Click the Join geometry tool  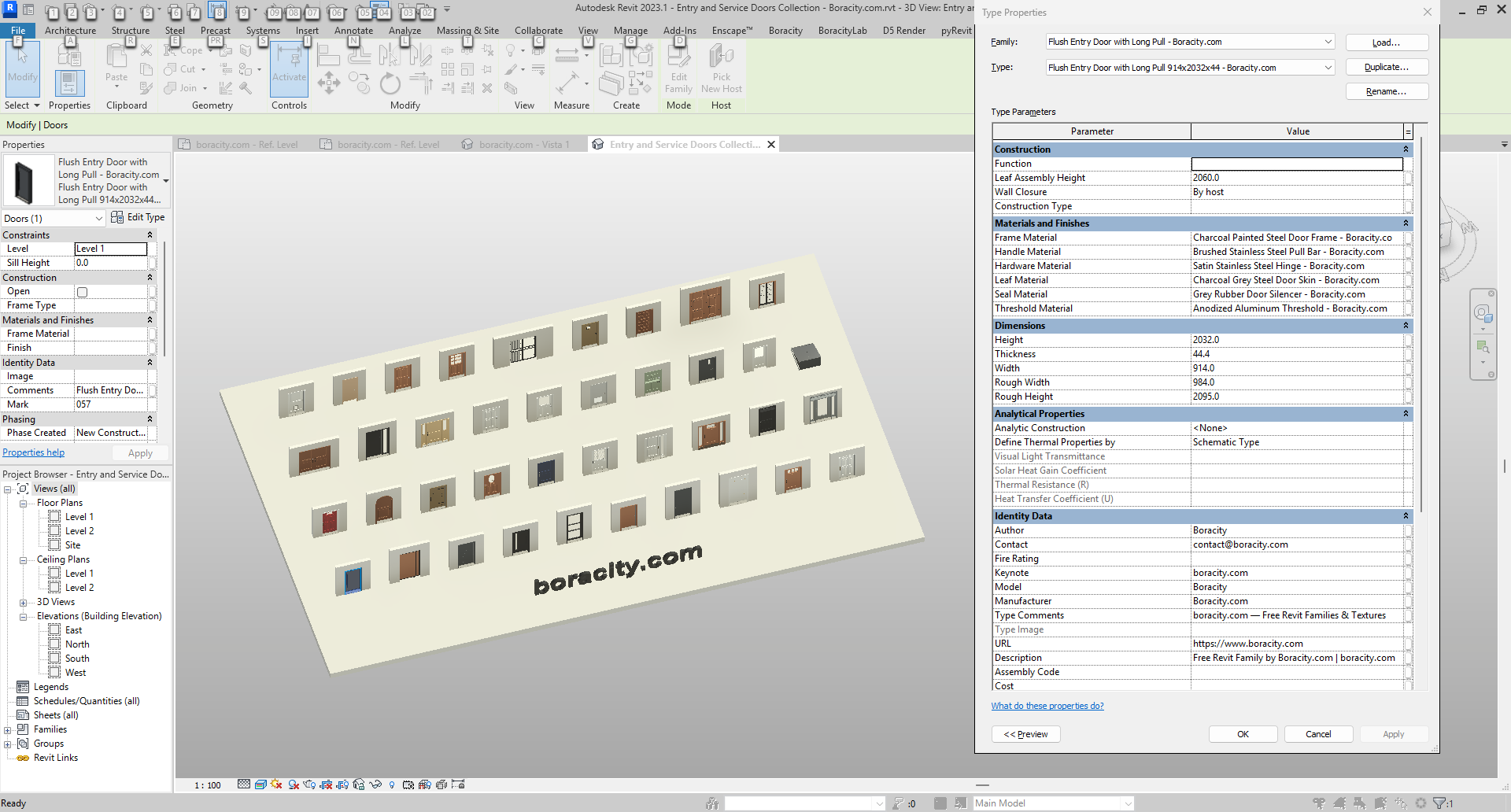185,88
